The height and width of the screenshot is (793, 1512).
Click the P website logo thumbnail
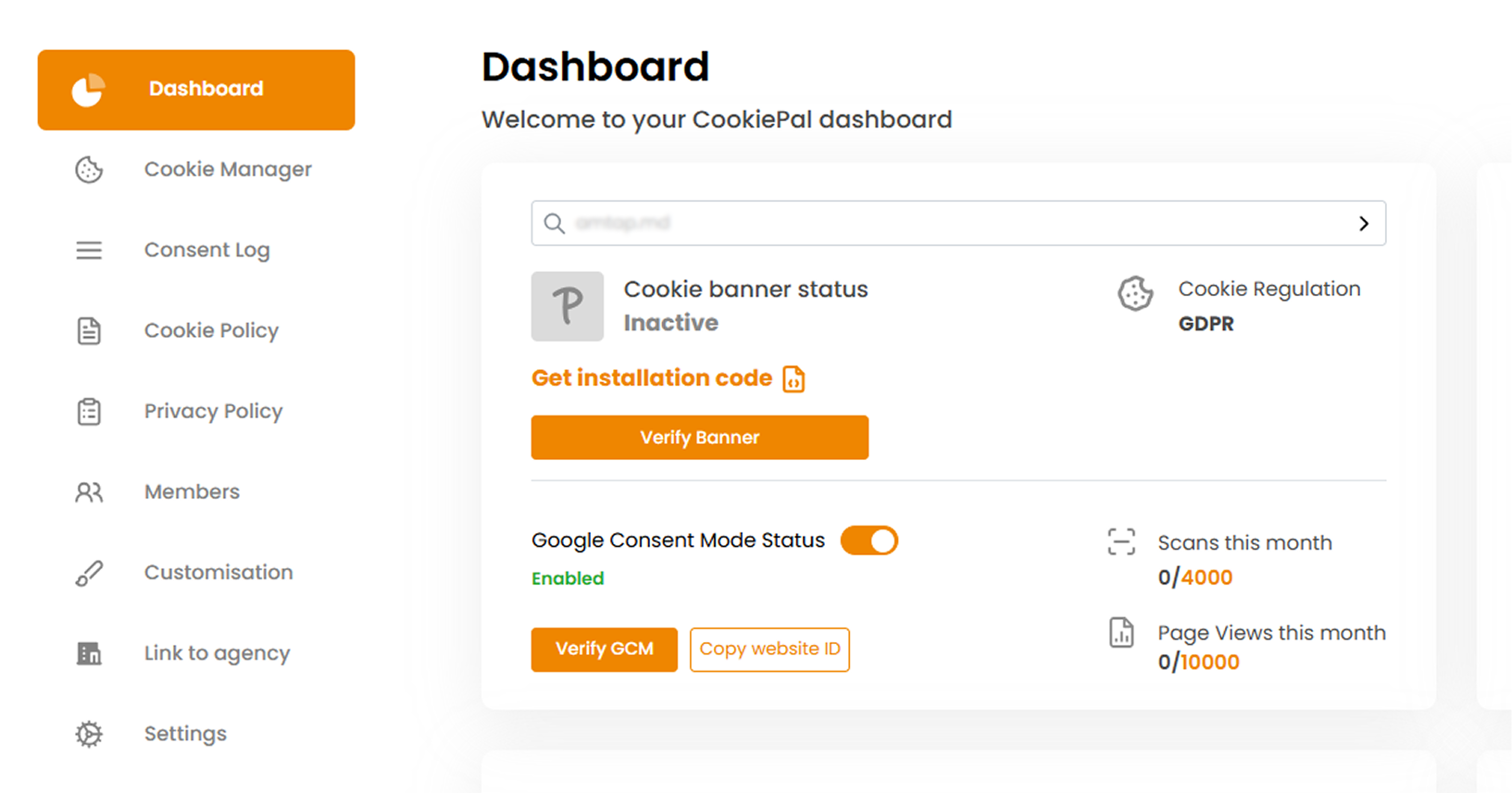(x=567, y=306)
